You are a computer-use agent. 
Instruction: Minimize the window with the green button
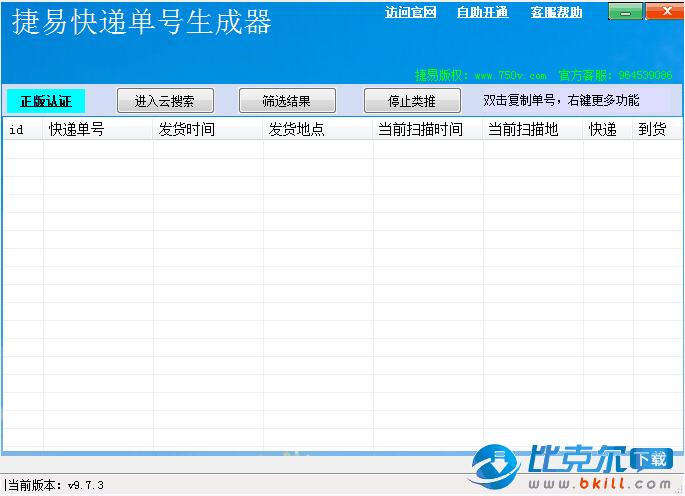(626, 11)
